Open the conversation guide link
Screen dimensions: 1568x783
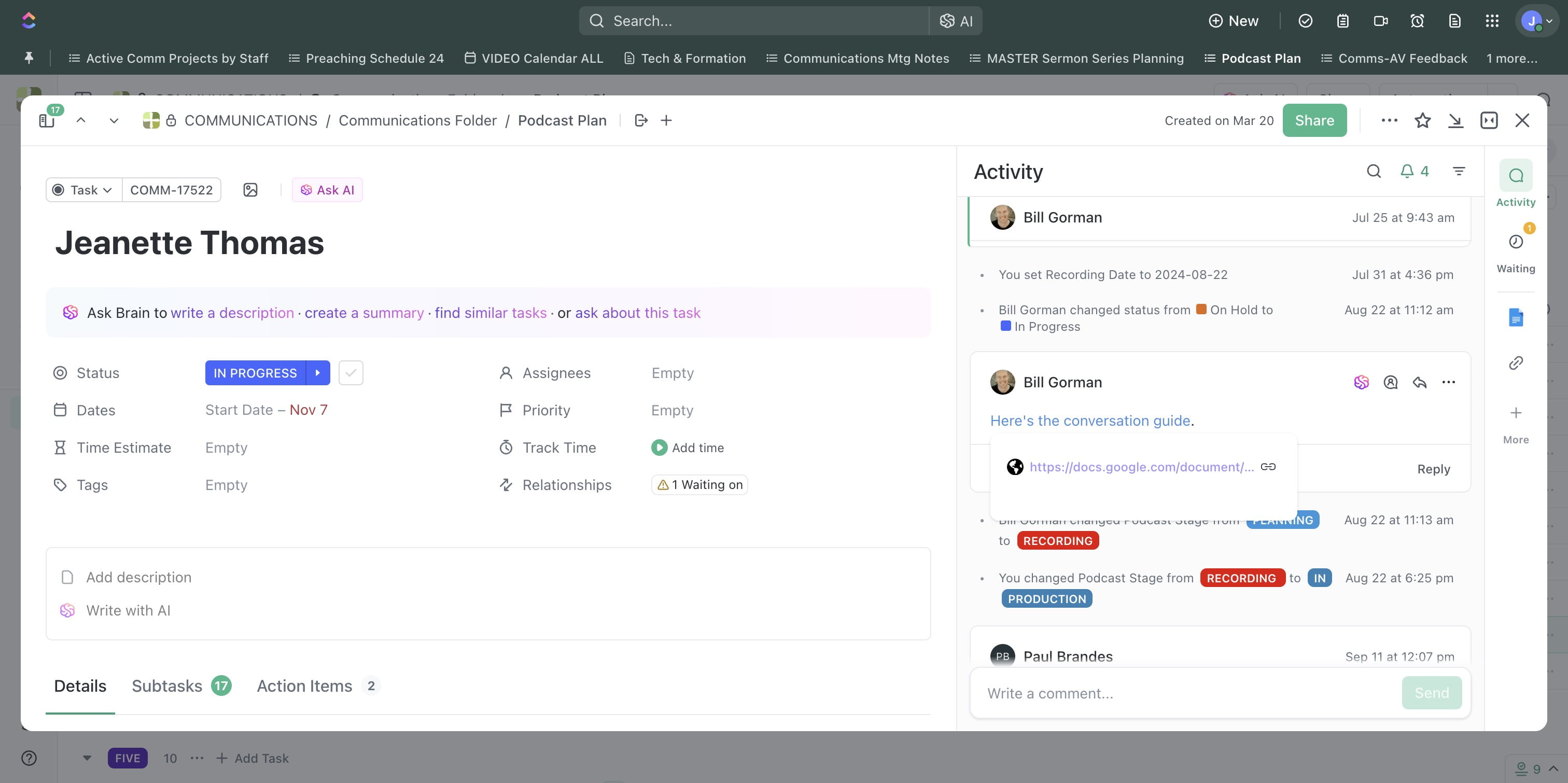pos(1090,421)
